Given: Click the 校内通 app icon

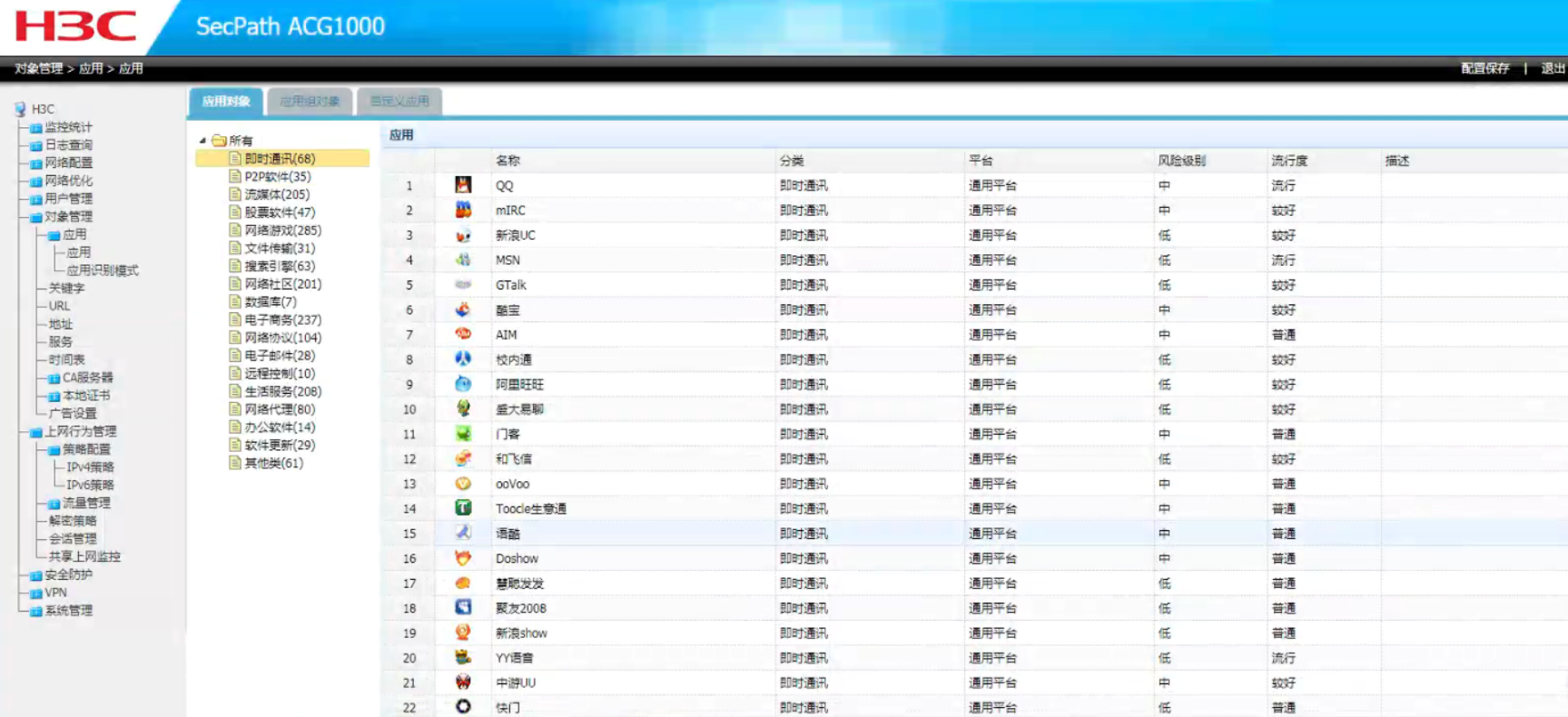Looking at the screenshot, I should coord(463,359).
